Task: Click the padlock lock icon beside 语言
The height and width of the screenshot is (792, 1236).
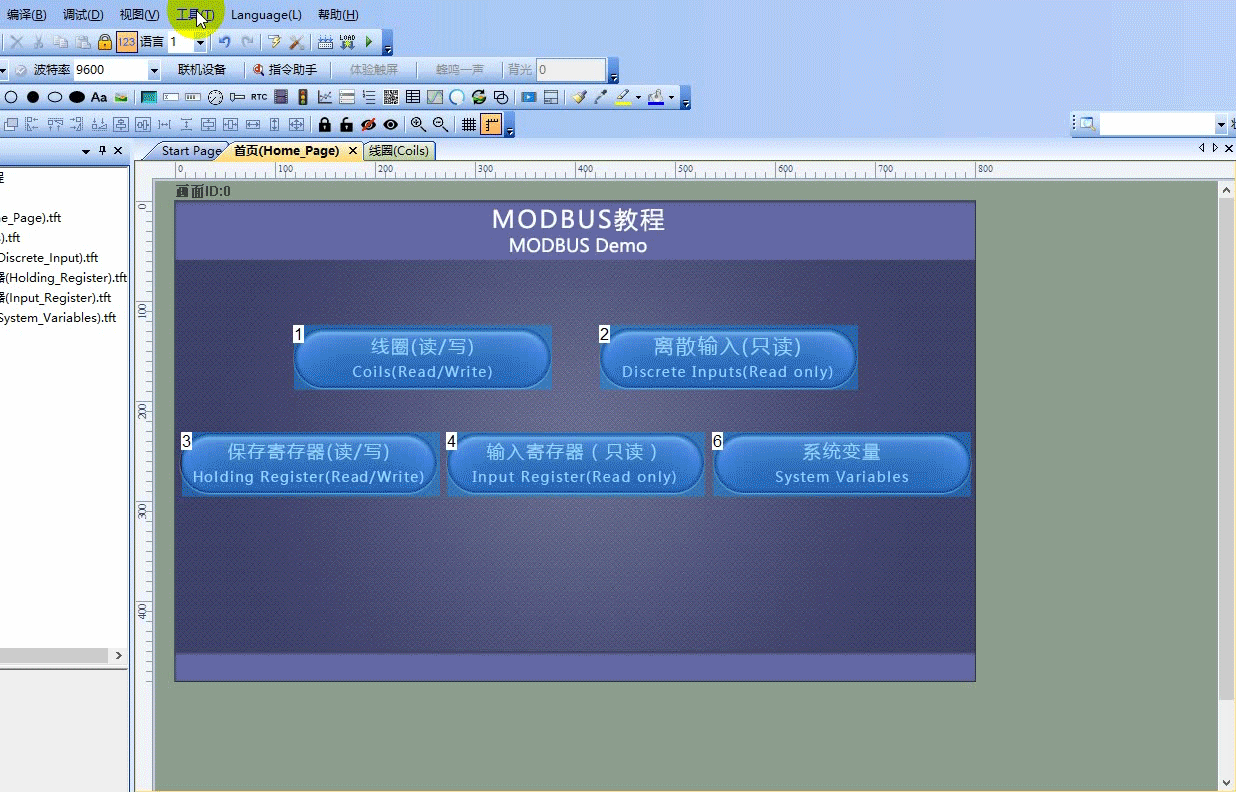Action: pos(104,42)
